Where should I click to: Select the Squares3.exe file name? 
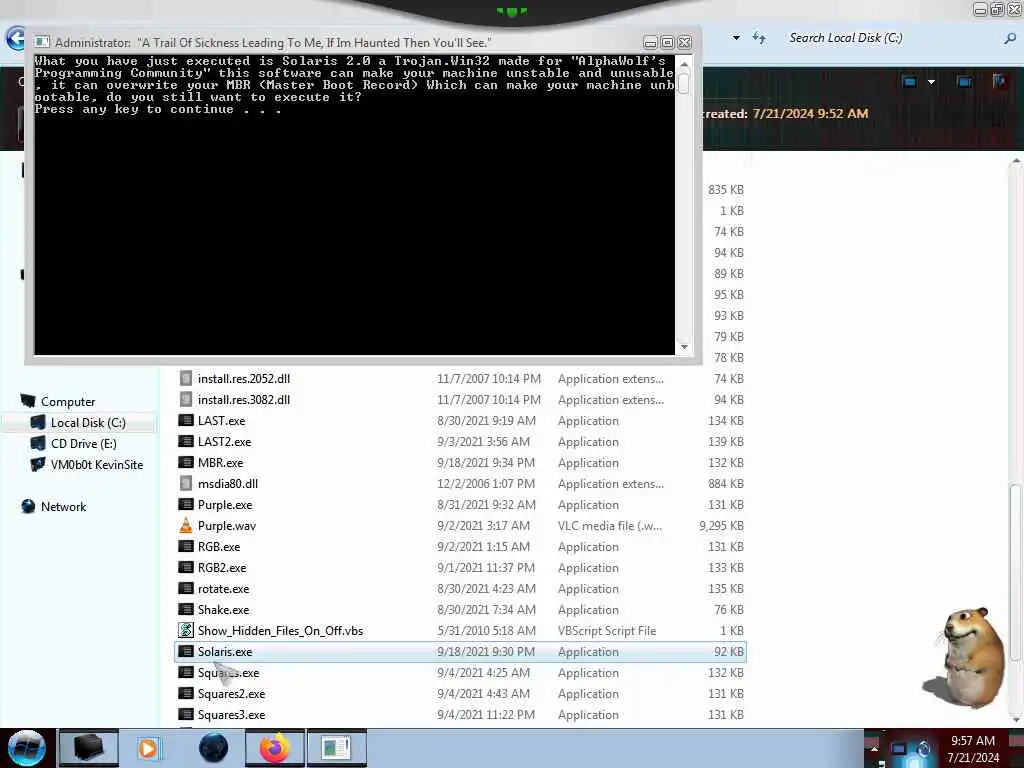click(231, 714)
